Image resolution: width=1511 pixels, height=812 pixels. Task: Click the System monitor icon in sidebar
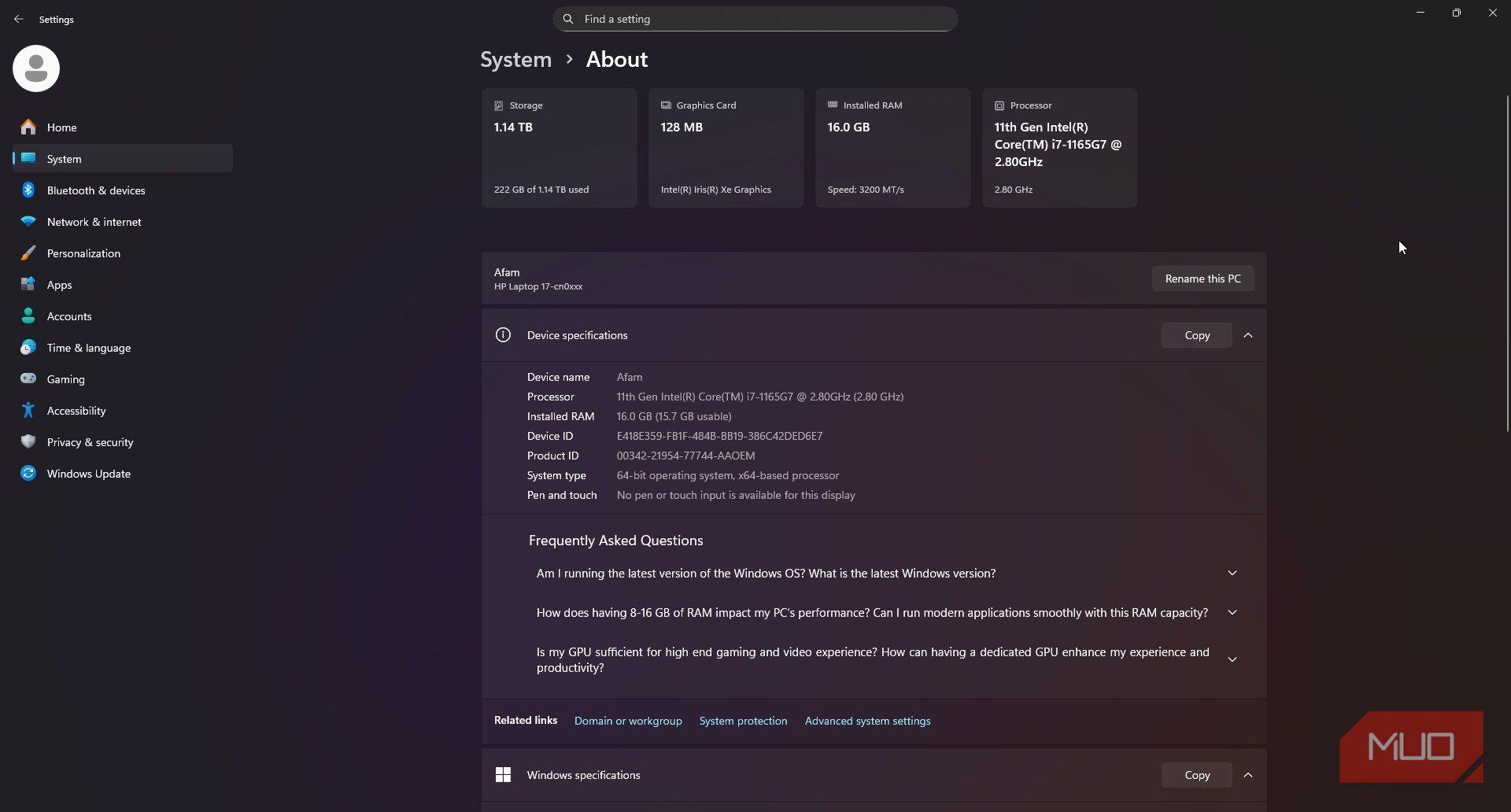click(28, 158)
